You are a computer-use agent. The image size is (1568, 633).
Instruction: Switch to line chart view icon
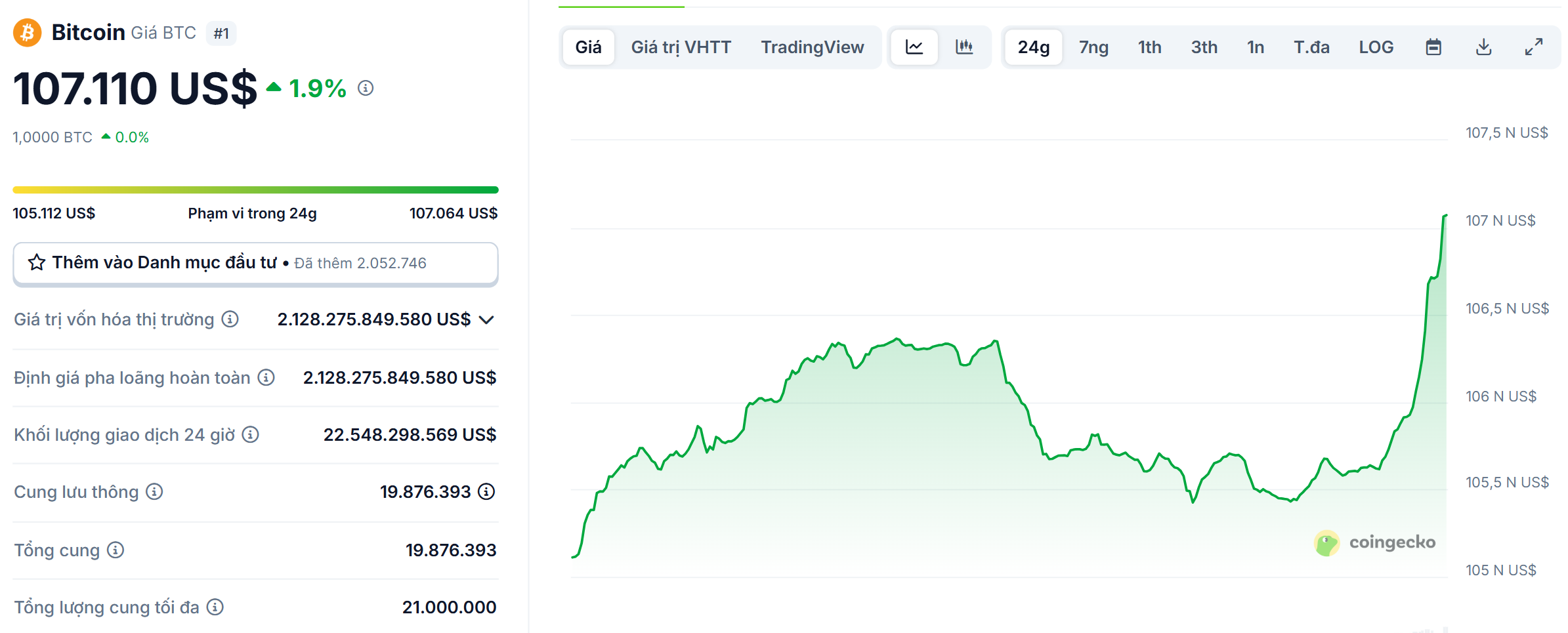click(x=914, y=47)
